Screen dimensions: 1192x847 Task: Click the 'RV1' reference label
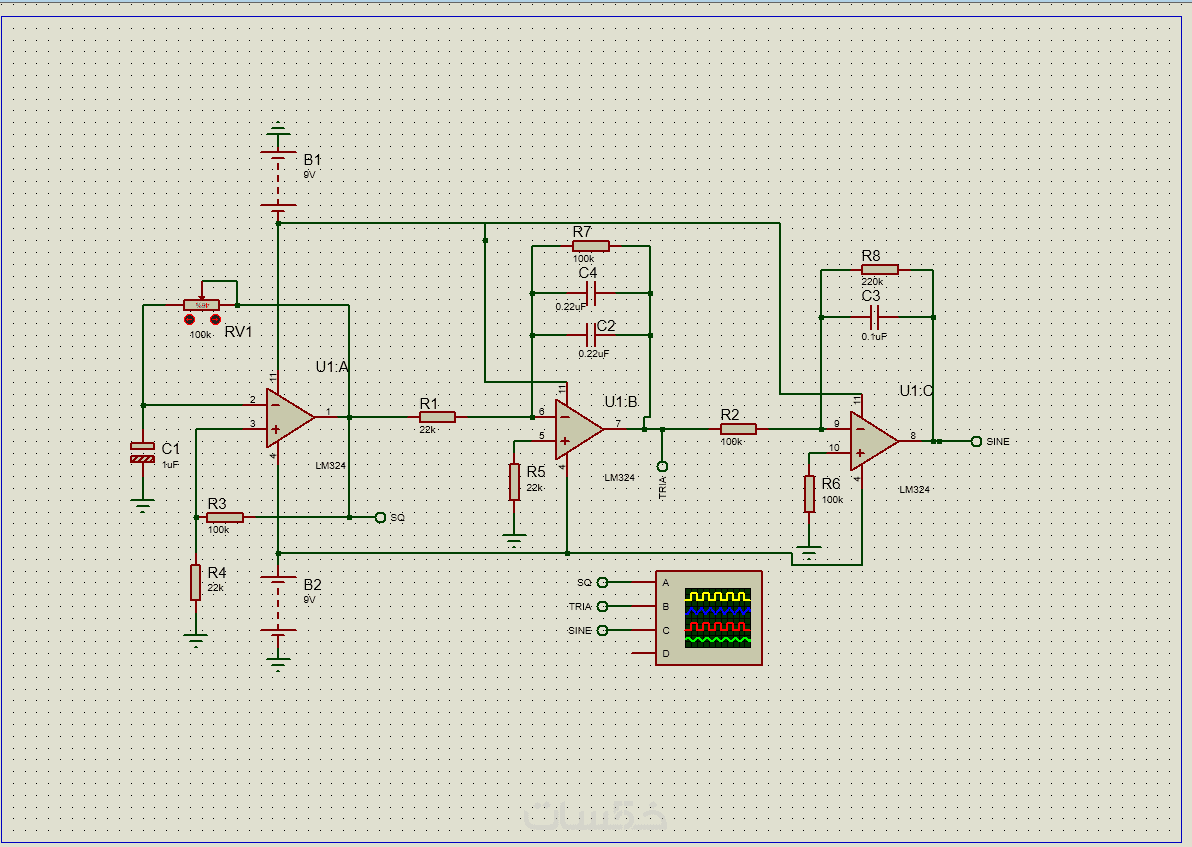point(238,332)
